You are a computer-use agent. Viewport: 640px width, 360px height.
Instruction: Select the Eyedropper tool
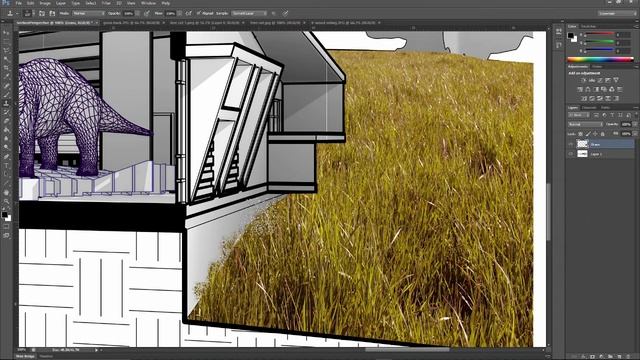6,76
